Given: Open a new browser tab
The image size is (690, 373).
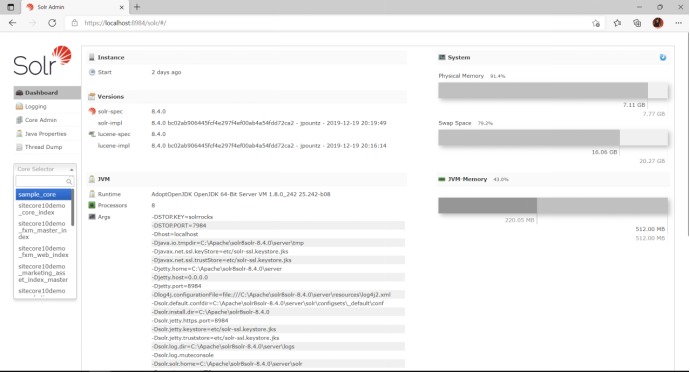Looking at the screenshot, I should pyautogui.click(x=137, y=7).
